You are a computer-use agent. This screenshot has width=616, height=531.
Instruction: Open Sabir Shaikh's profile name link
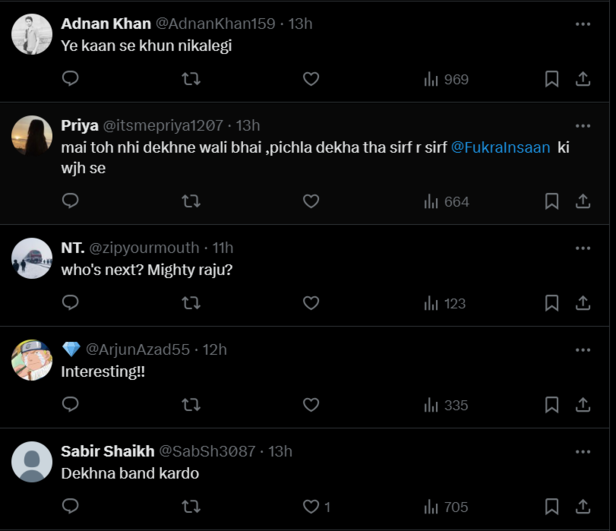click(107, 451)
